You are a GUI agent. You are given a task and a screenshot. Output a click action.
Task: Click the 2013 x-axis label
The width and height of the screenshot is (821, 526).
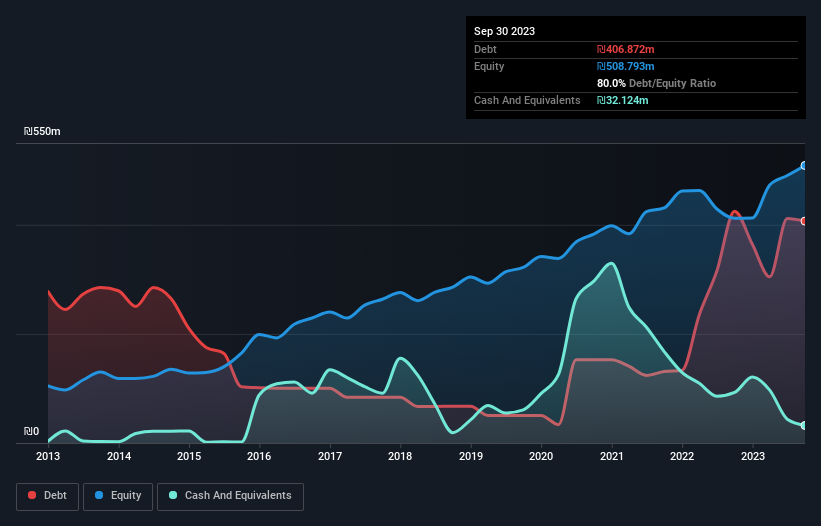tap(48, 456)
